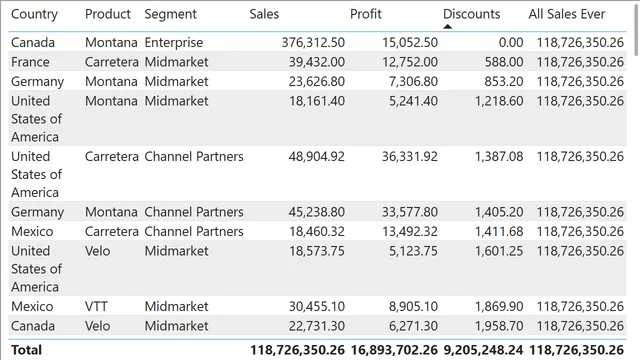Click the sales value 23,626.80
640x360 pixels.
[317, 82]
